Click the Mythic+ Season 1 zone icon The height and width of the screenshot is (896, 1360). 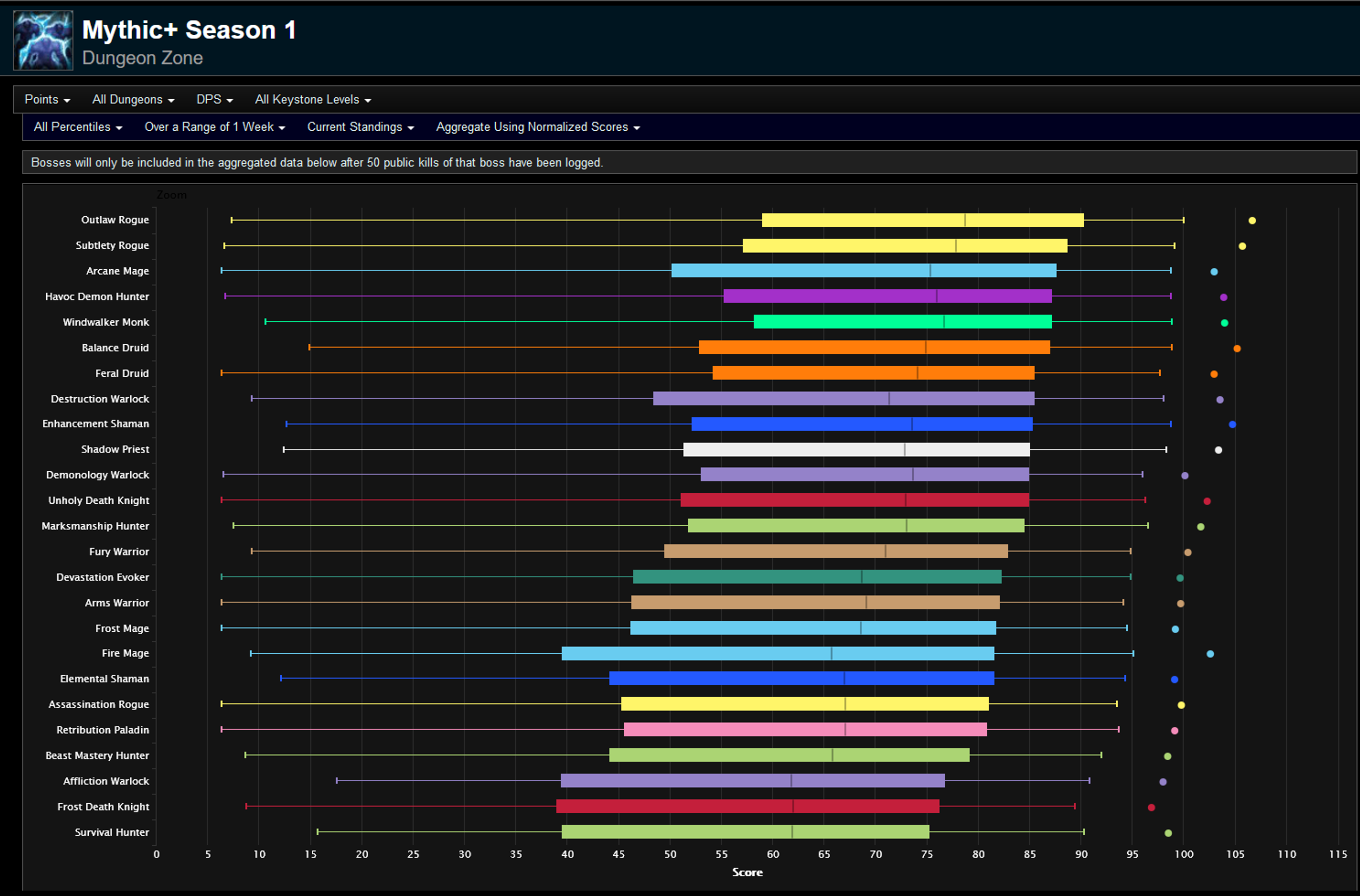click(43, 40)
